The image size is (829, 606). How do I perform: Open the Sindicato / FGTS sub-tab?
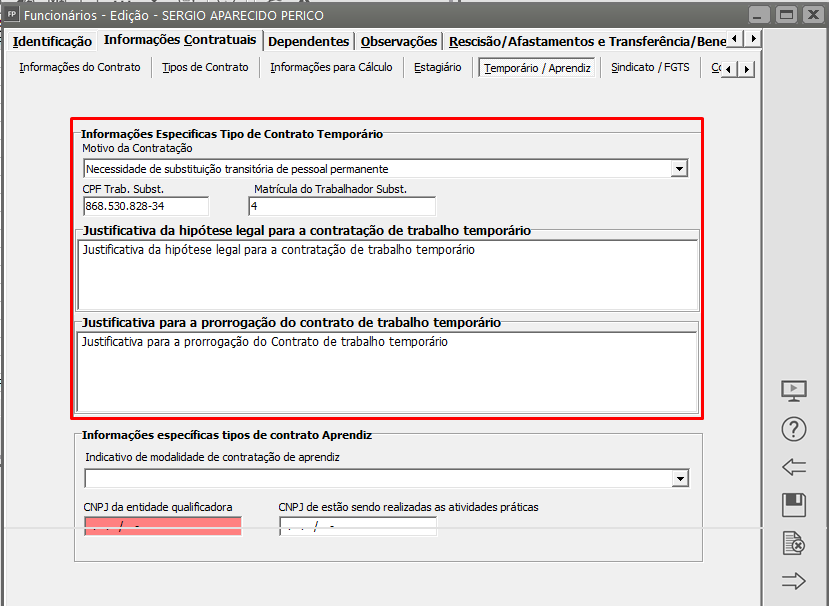(x=651, y=68)
